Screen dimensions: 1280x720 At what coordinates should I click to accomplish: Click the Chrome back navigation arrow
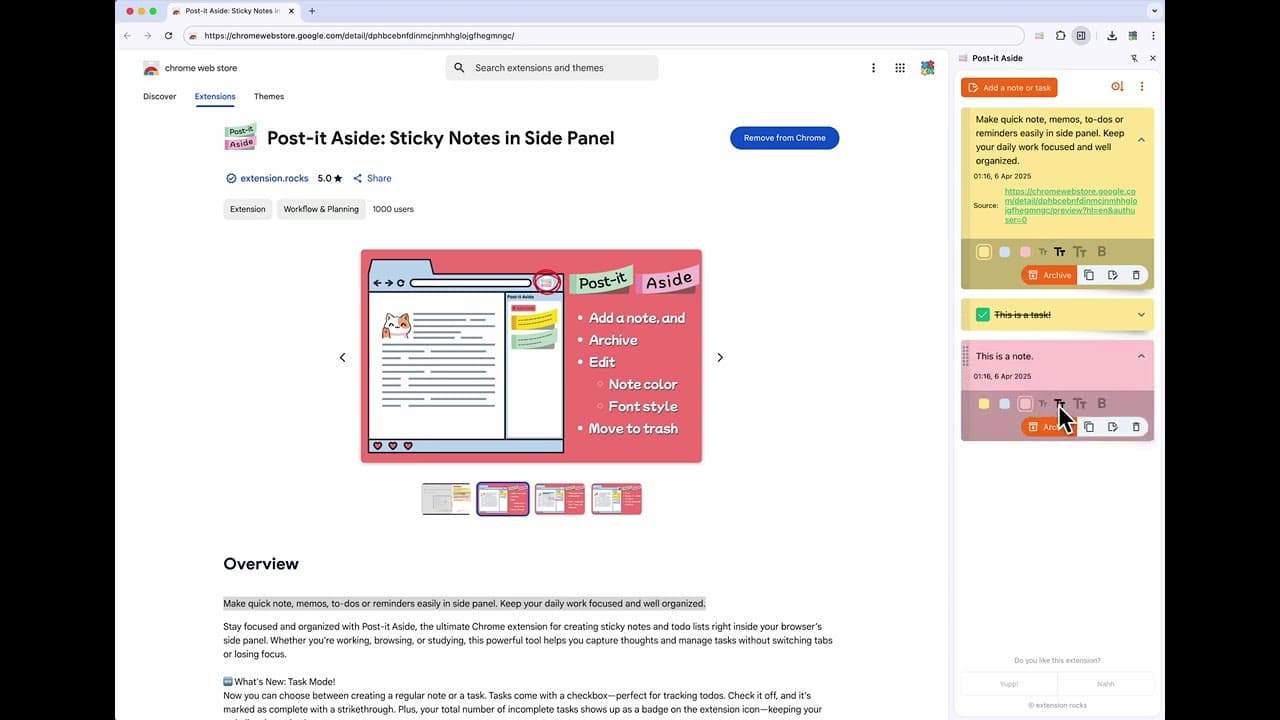point(127,35)
